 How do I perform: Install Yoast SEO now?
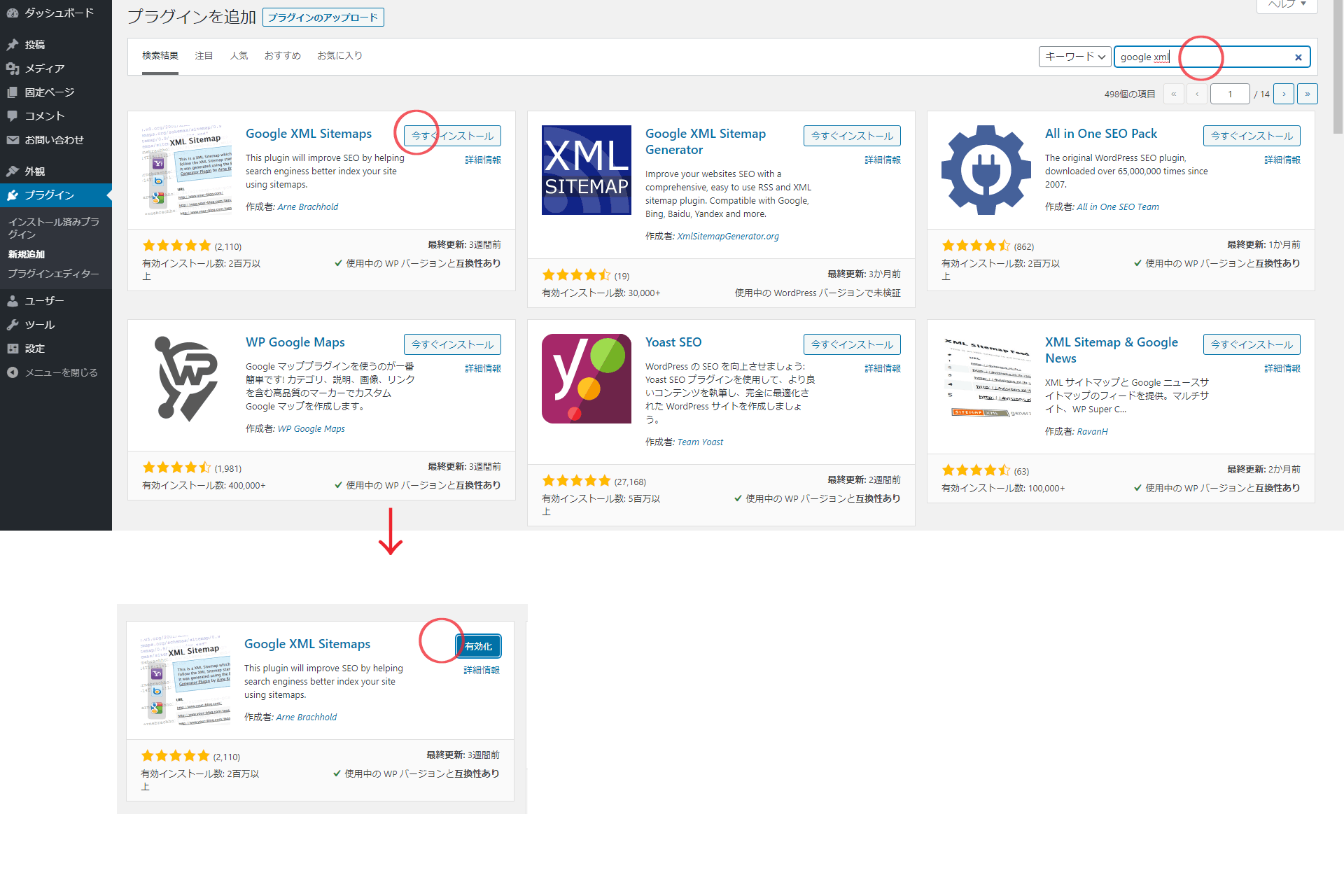coord(852,344)
